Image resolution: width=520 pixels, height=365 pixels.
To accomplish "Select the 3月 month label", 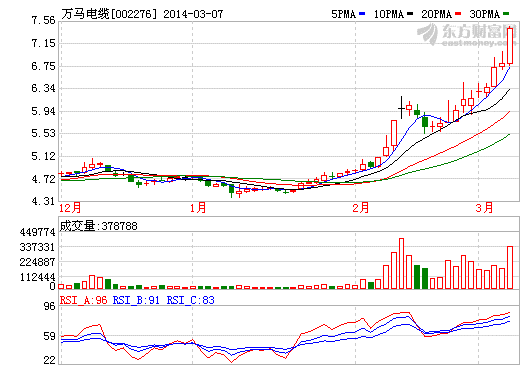I will point(484,208).
